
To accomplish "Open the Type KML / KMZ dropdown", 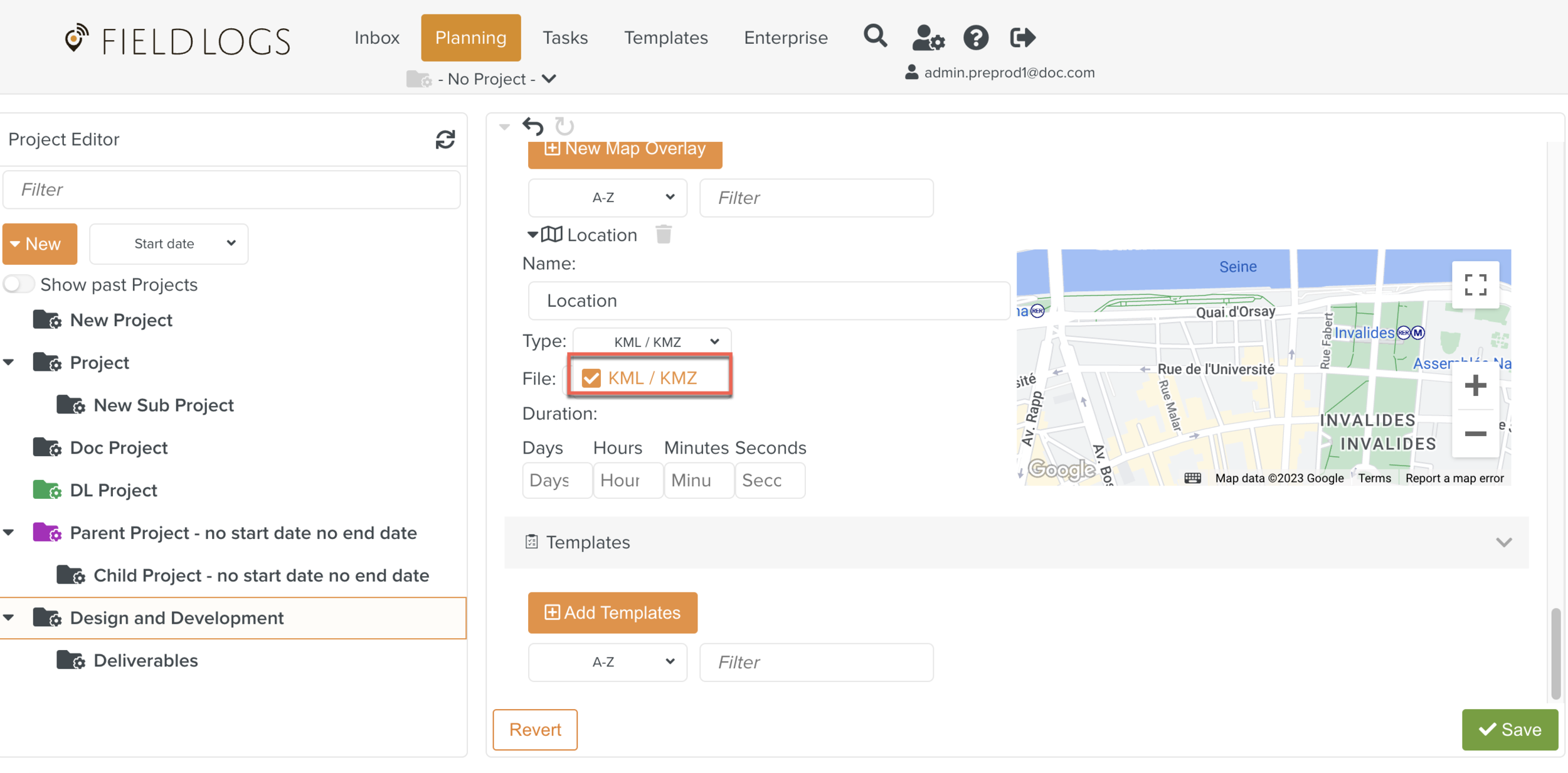I will pyautogui.click(x=652, y=342).
